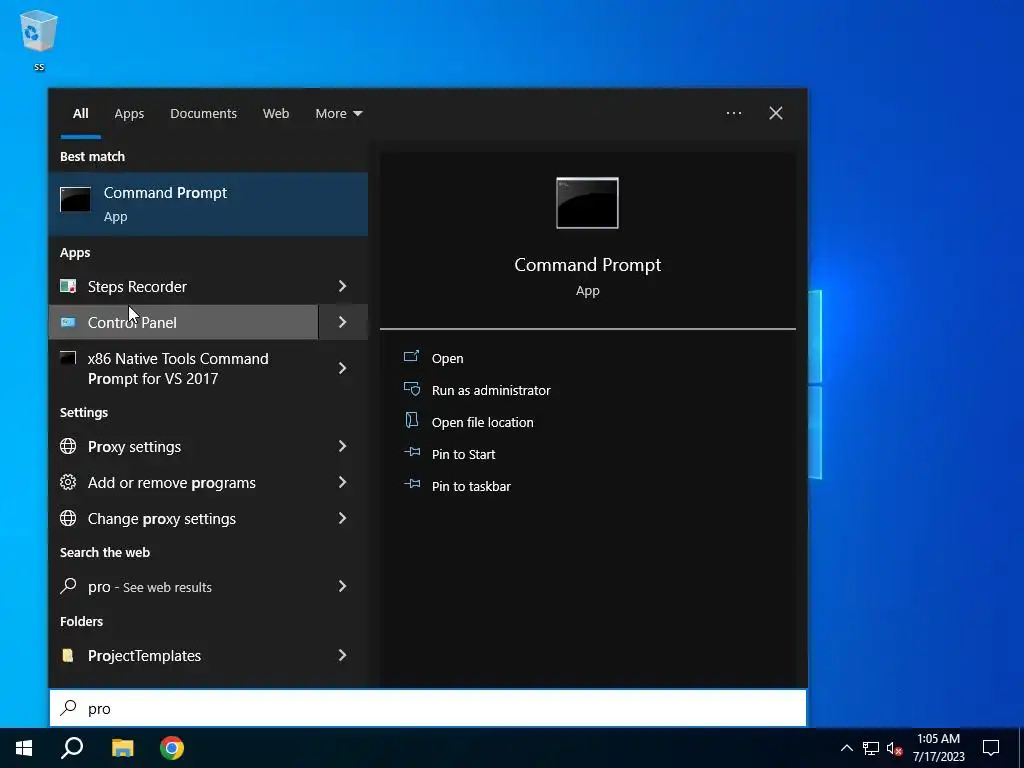Image resolution: width=1024 pixels, height=768 pixels.
Task: Open the Command Prompt best match result
Action: (208, 204)
